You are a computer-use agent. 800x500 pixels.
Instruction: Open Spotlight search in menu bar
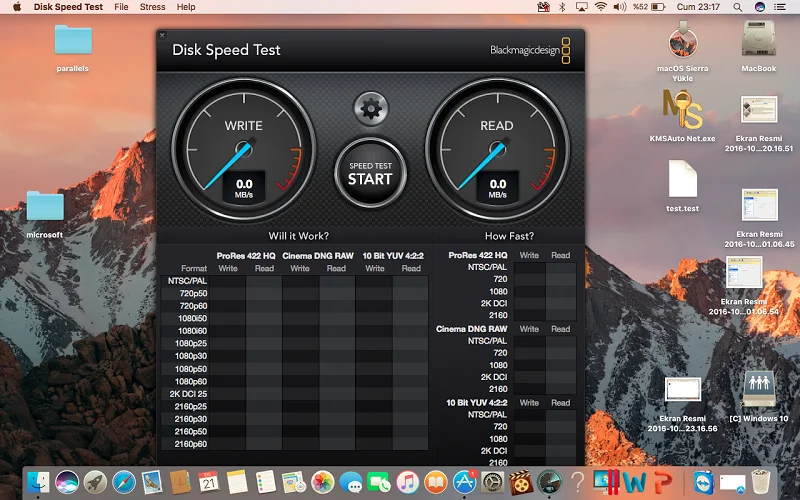(x=738, y=7)
